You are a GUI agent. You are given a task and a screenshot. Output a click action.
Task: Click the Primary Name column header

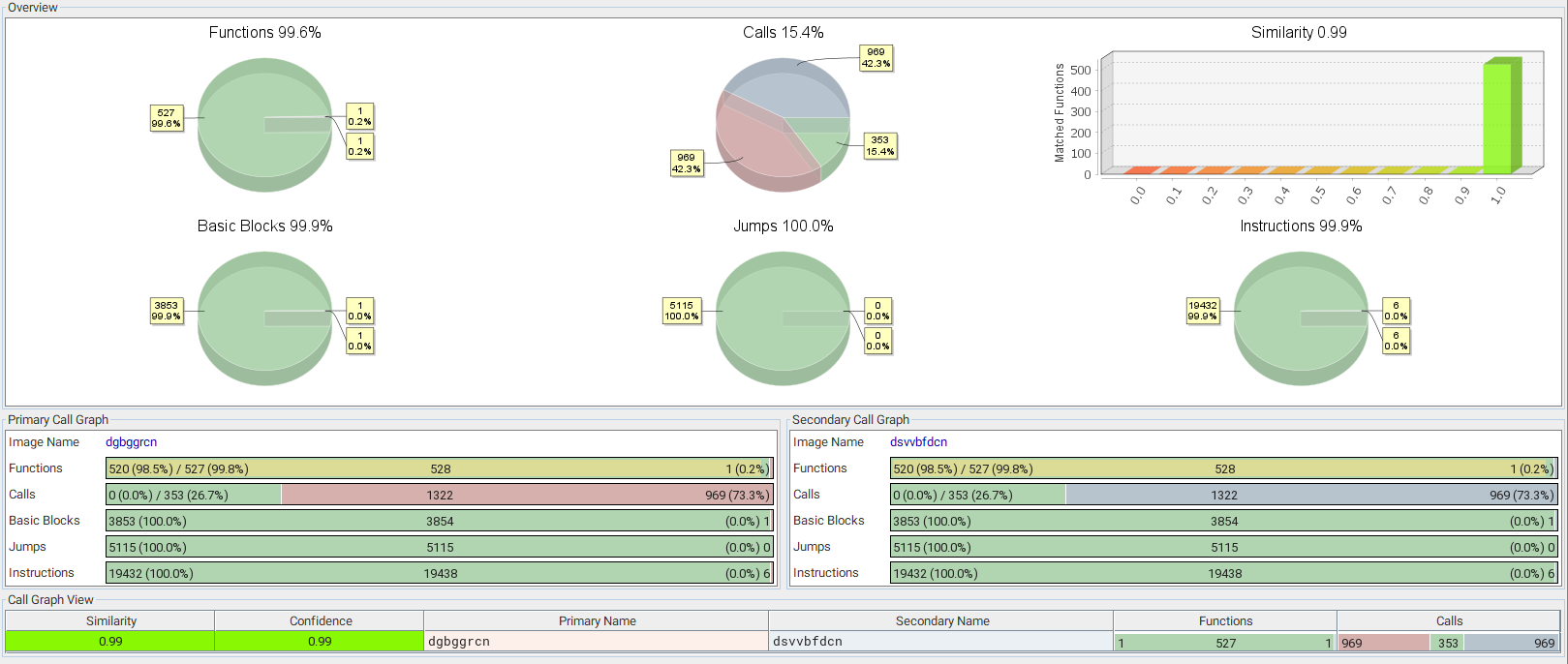point(597,621)
